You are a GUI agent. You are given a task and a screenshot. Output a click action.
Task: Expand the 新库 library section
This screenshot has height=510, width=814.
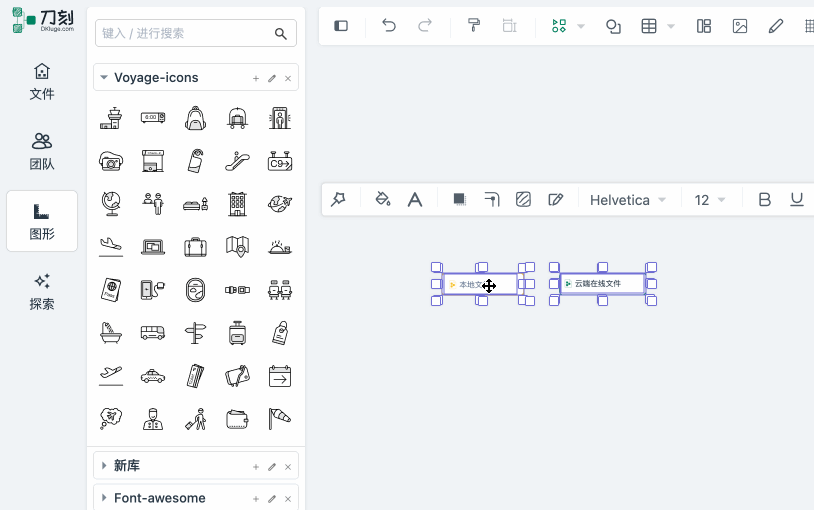[x=104, y=465]
